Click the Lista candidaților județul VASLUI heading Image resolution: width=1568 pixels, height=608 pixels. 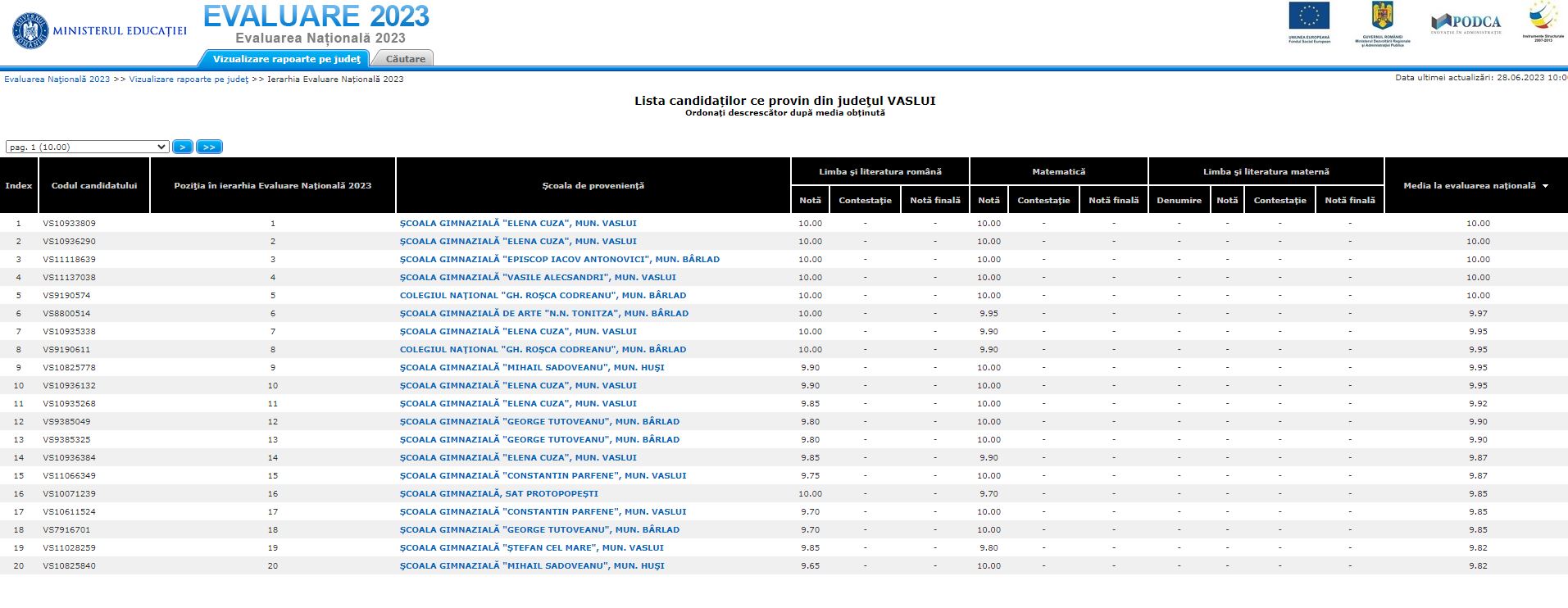[x=784, y=101]
